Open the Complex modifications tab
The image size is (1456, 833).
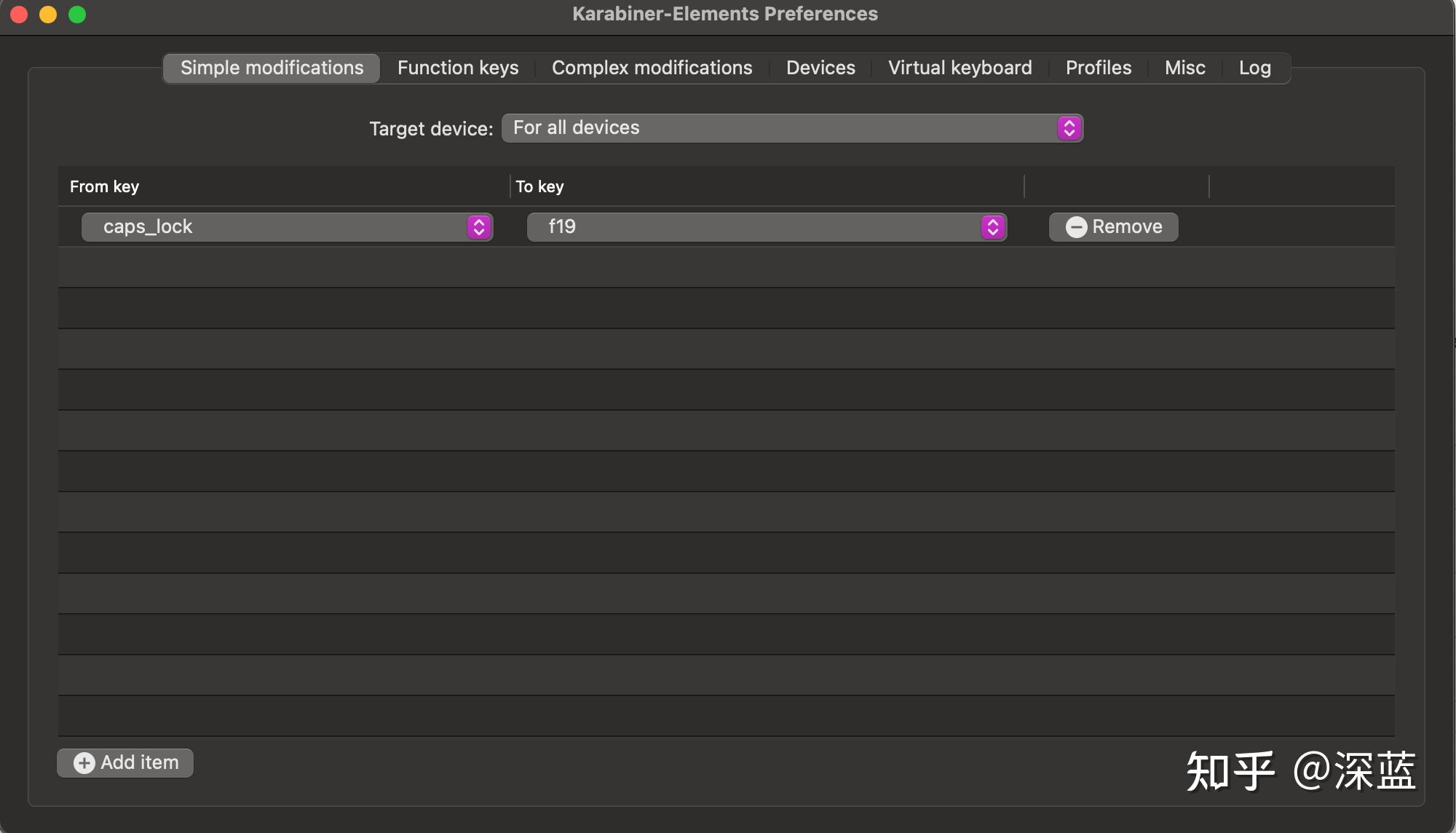(652, 68)
